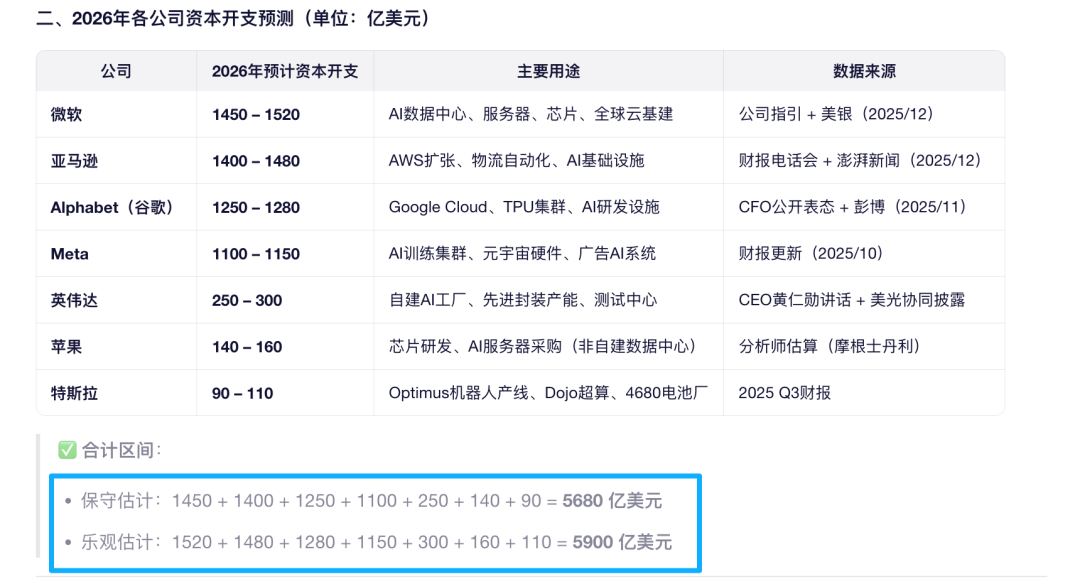Click the value 1450 – 1520
1080x584 pixels.
pos(256,114)
